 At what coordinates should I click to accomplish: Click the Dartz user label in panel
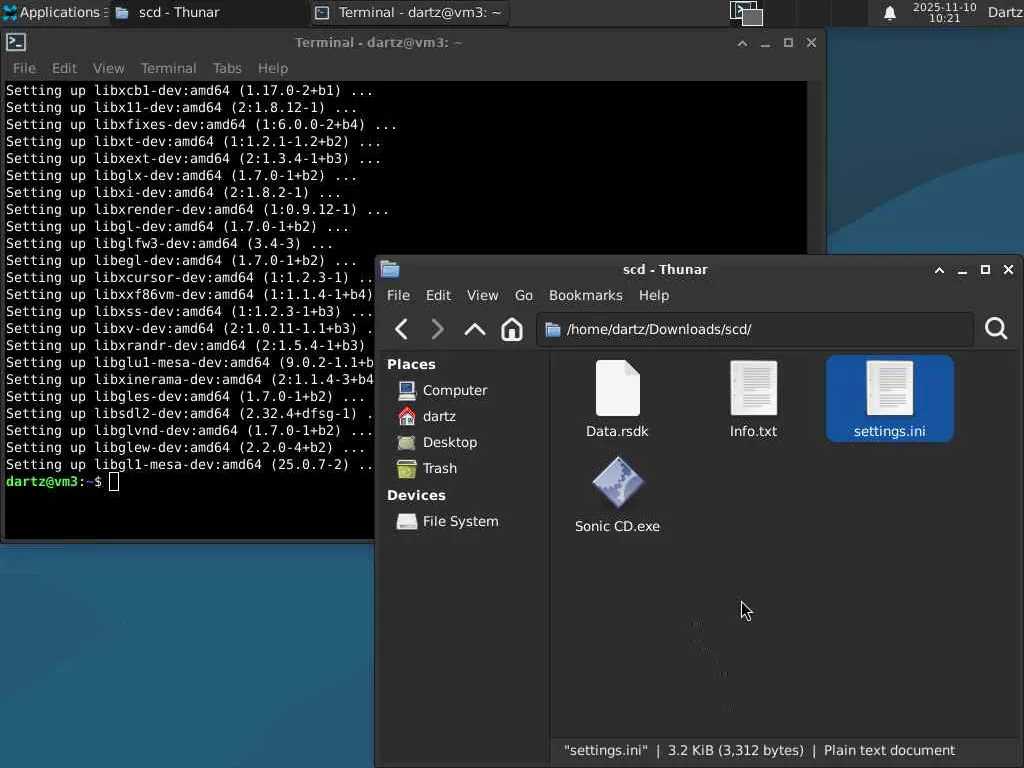click(x=1005, y=12)
